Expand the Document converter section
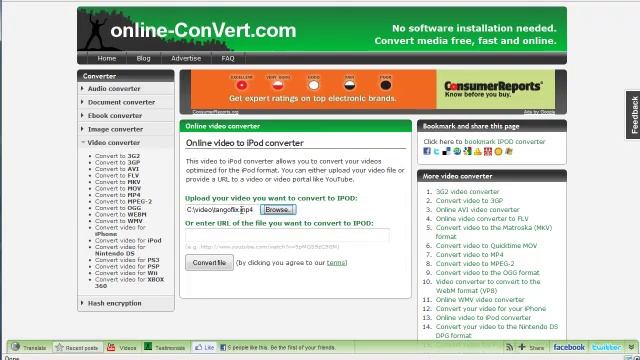The height and width of the screenshot is (360, 640). tap(126, 102)
